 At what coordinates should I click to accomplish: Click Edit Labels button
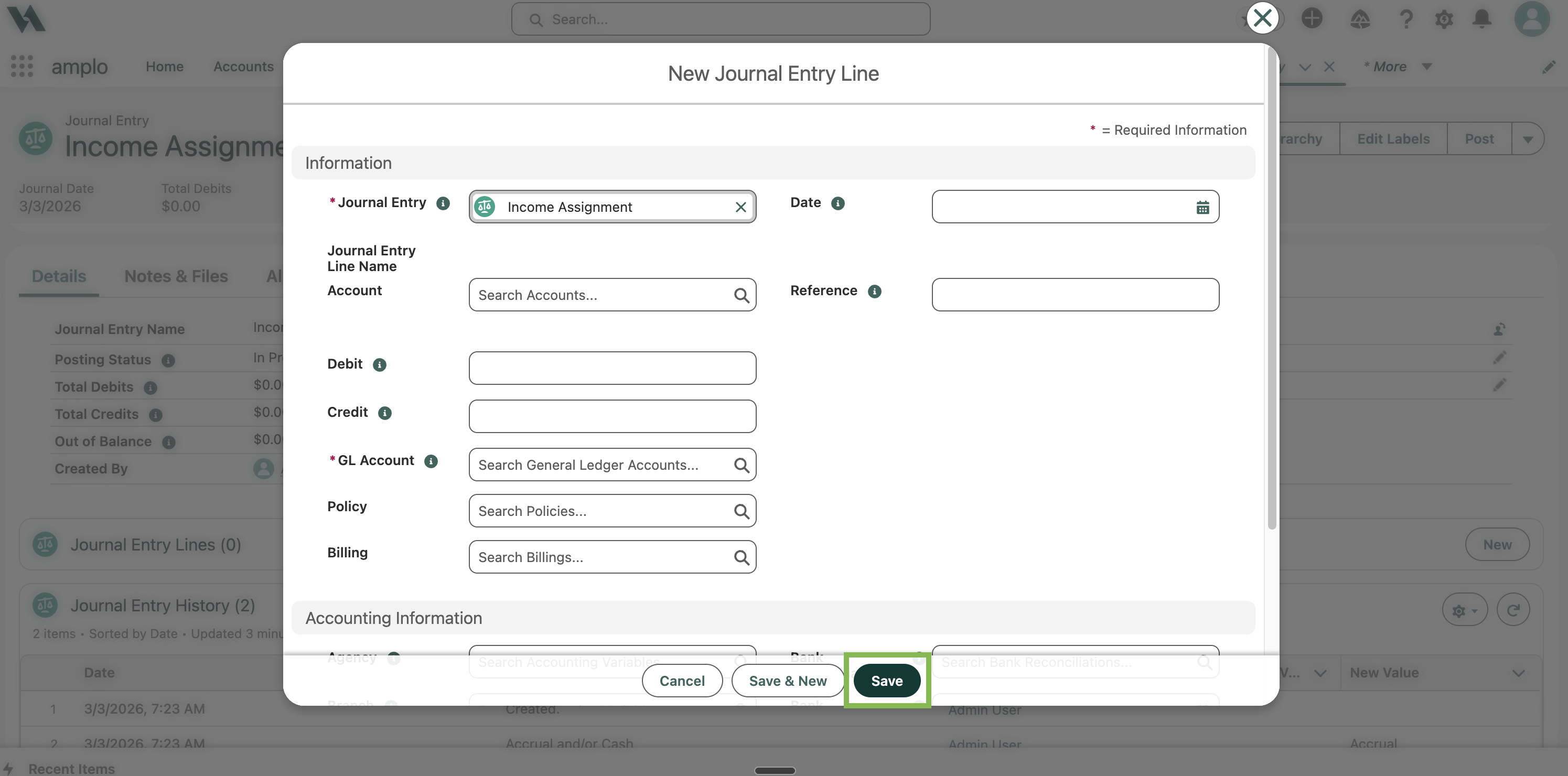coord(1393,139)
